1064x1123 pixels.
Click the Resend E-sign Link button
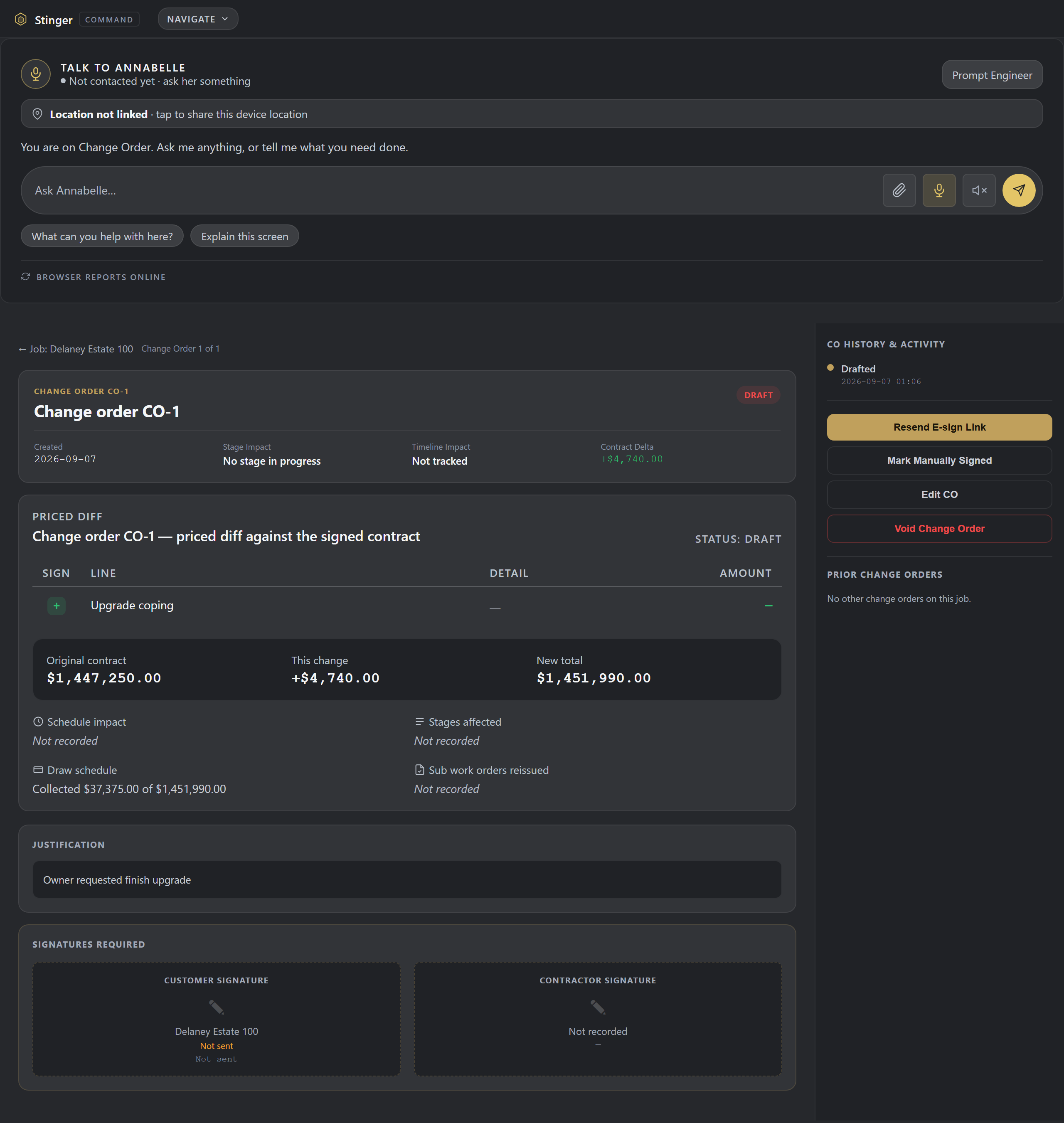[x=939, y=427]
